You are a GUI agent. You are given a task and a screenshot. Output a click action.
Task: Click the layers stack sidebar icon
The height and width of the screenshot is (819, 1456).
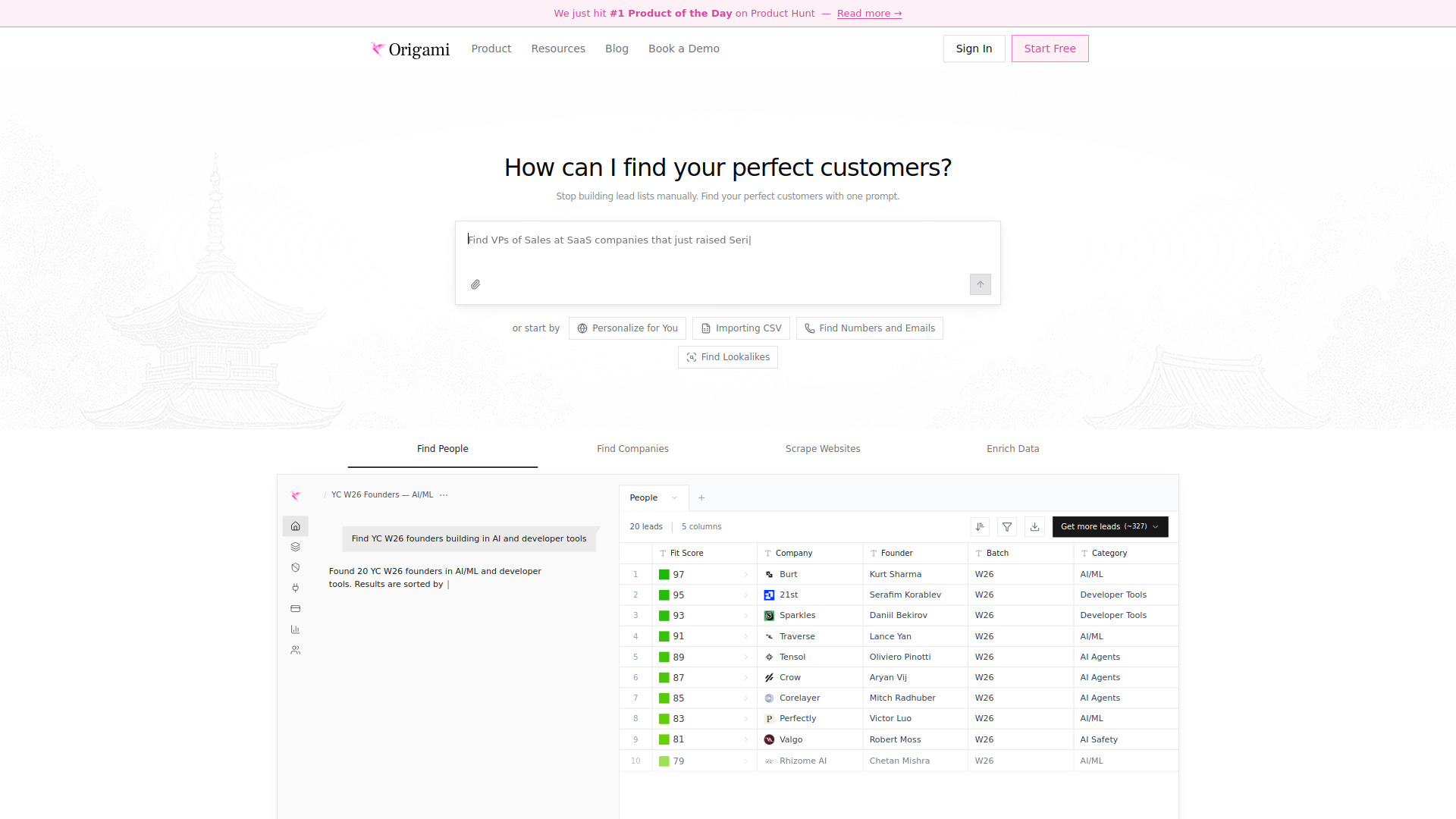click(296, 547)
